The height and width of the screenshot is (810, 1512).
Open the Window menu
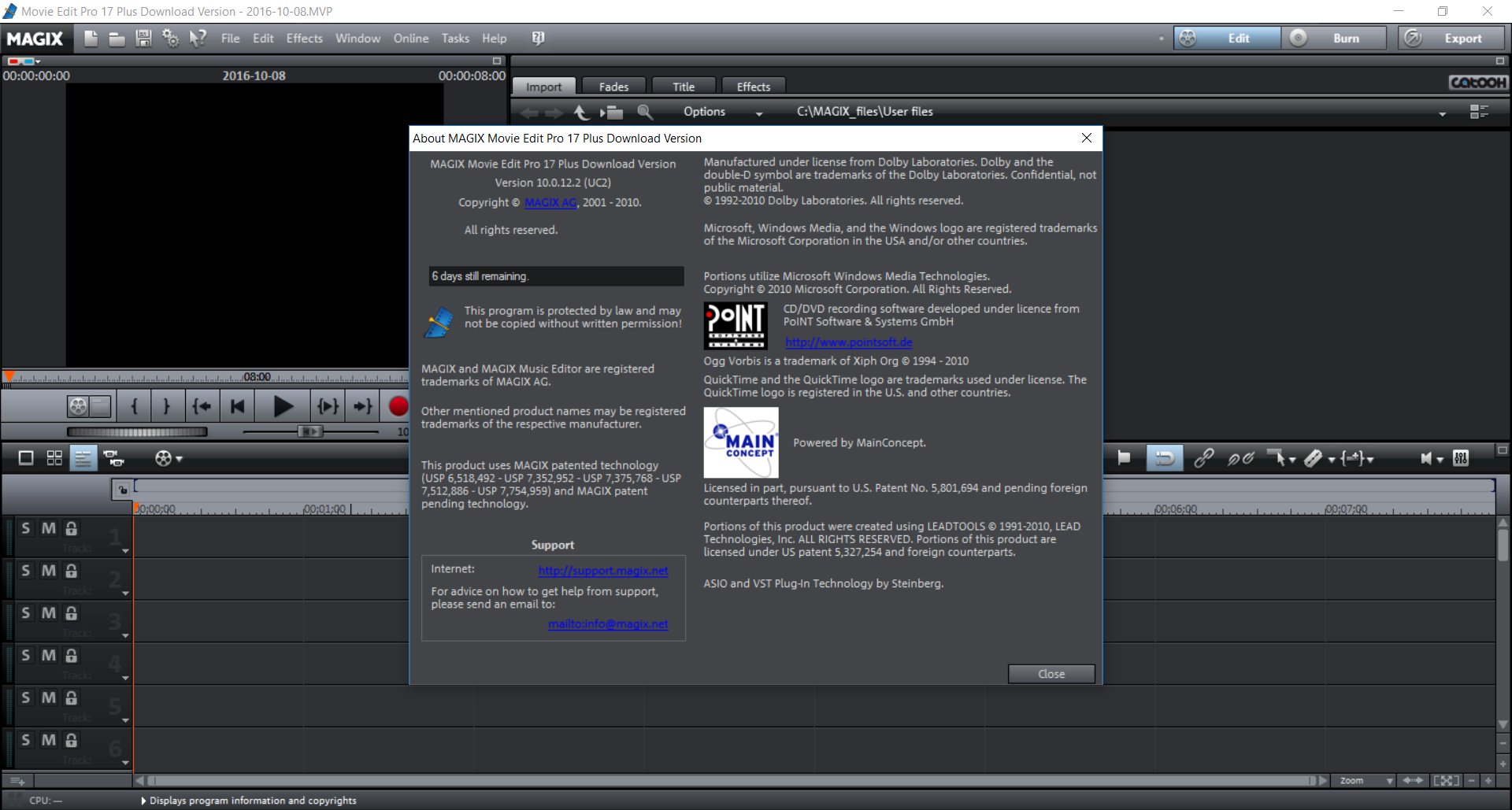[x=358, y=39]
